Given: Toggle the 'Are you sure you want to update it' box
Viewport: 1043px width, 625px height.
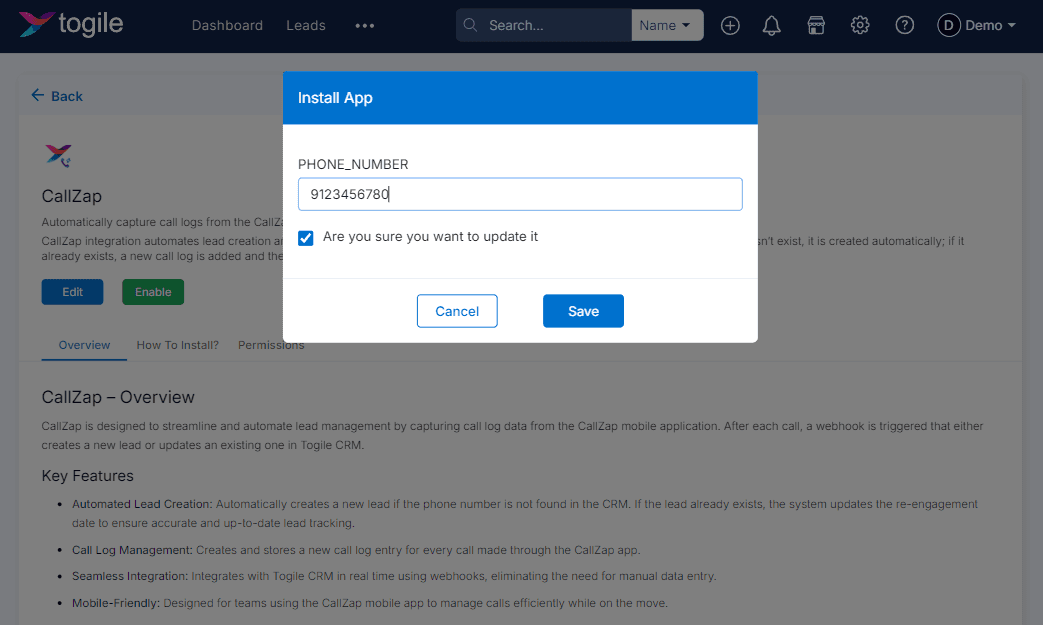Looking at the screenshot, I should pos(305,238).
